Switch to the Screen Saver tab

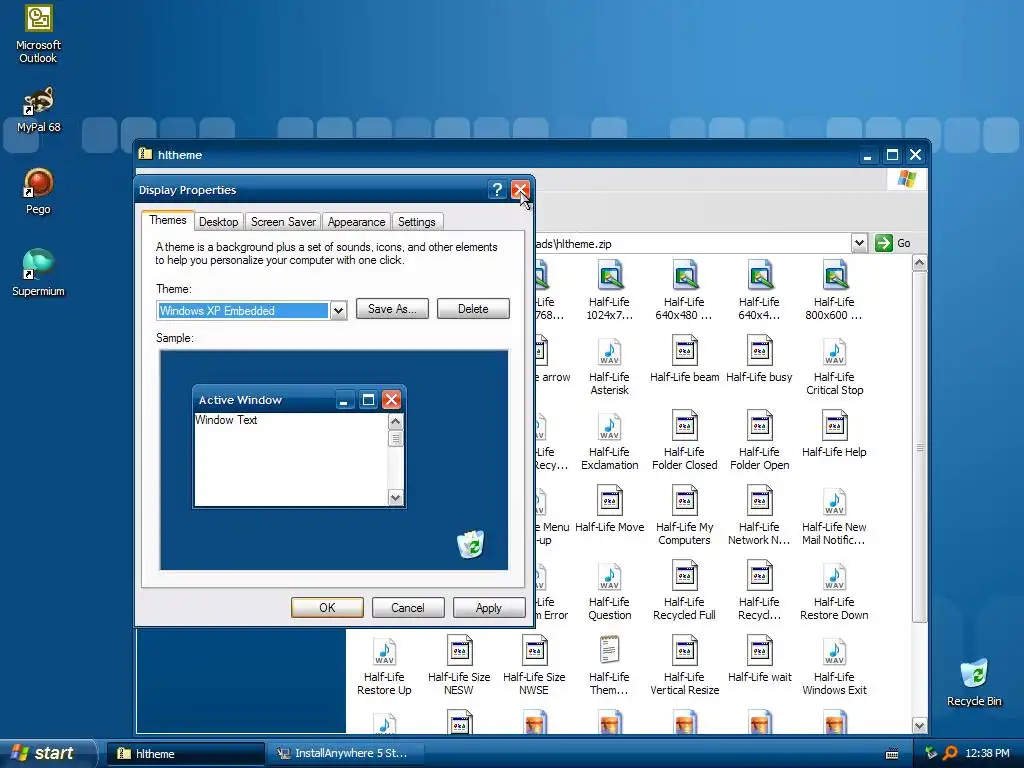click(283, 222)
